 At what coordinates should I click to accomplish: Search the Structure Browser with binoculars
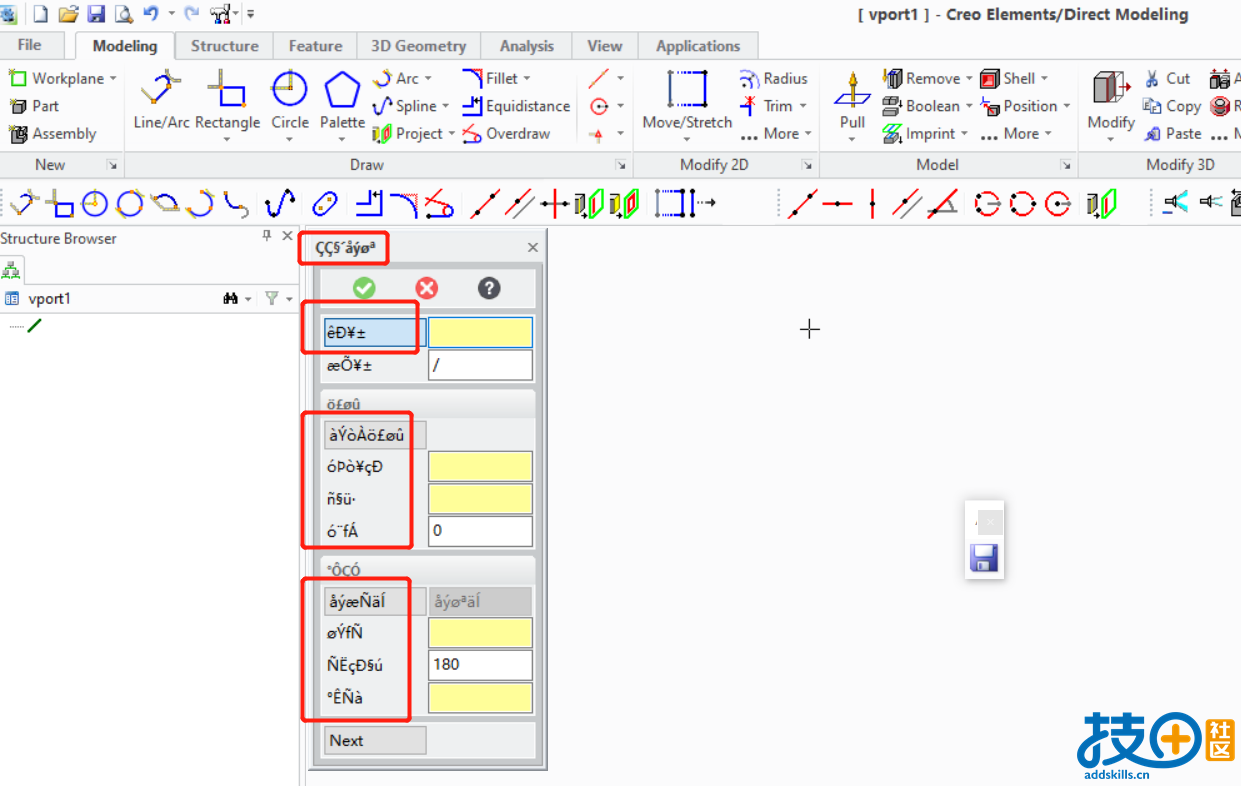[230, 298]
